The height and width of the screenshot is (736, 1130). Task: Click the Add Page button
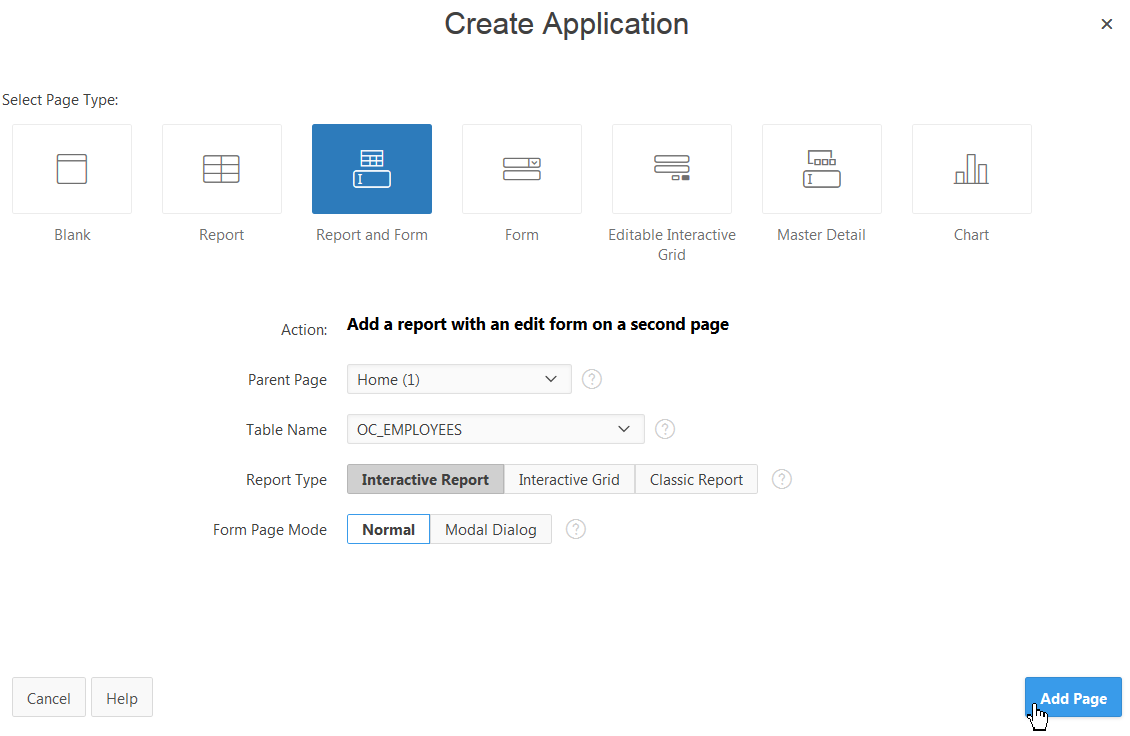[x=1073, y=697]
